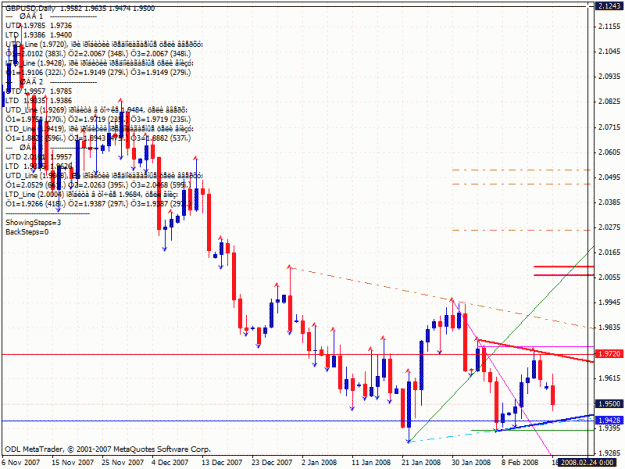
Task: Click the 1.9615 price scale value
Action: (x=609, y=377)
